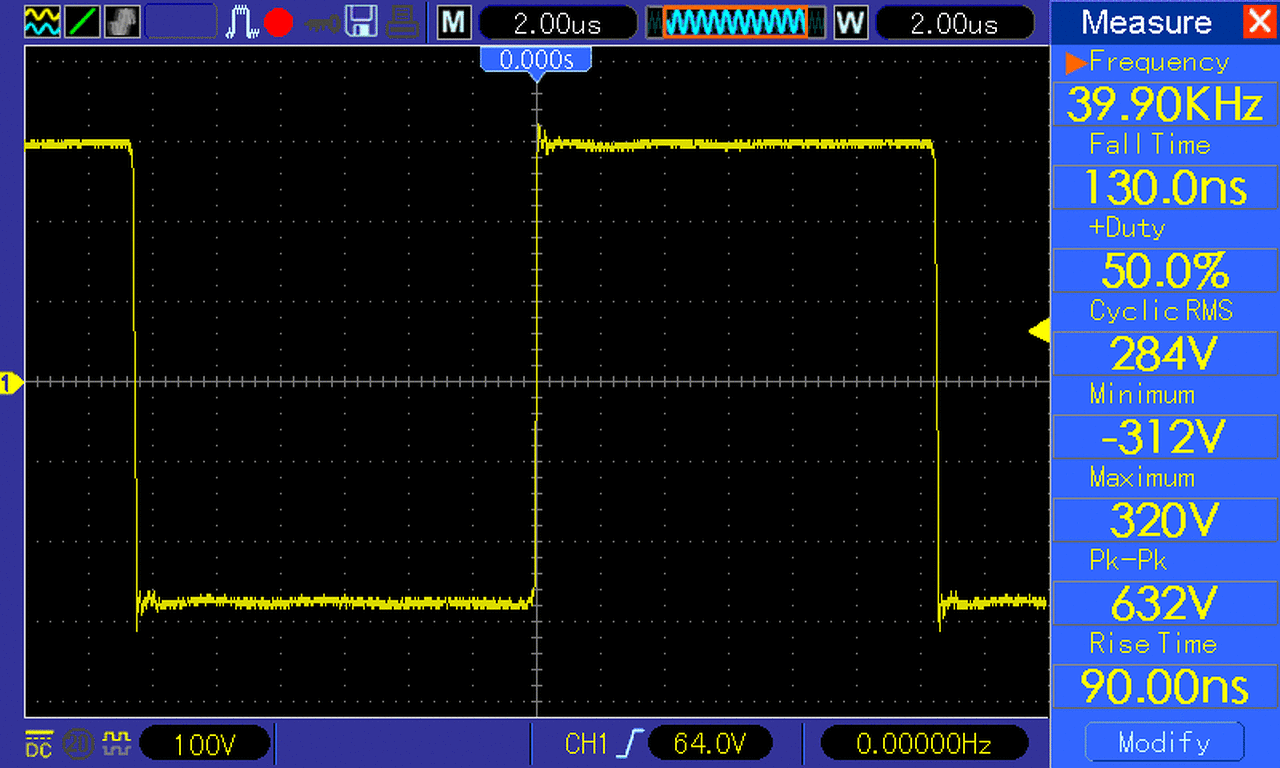The image size is (1280, 768).
Task: Click the M timebase value 2.00us
Action: (558, 22)
